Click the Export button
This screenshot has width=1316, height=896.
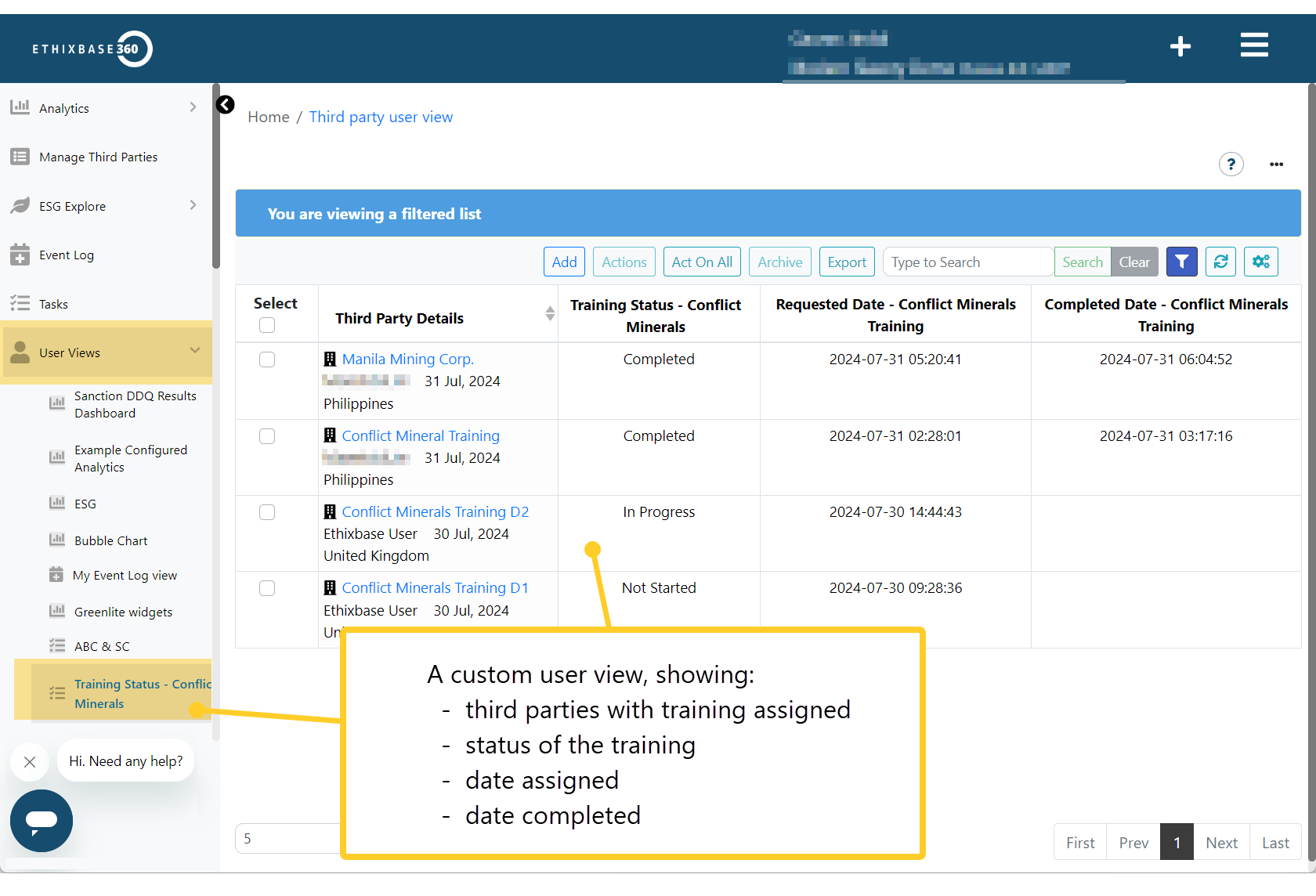847,262
